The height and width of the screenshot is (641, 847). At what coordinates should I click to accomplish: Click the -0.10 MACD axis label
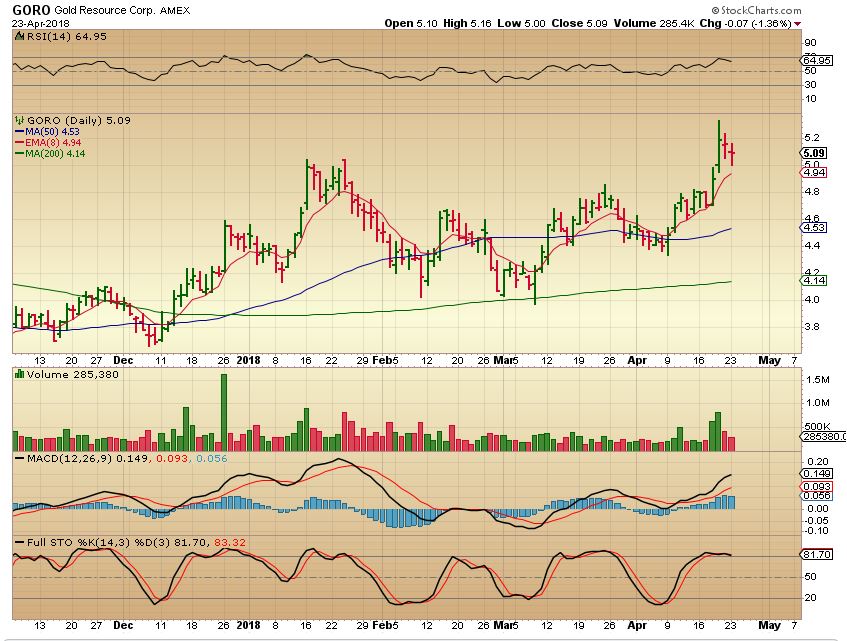tap(817, 530)
